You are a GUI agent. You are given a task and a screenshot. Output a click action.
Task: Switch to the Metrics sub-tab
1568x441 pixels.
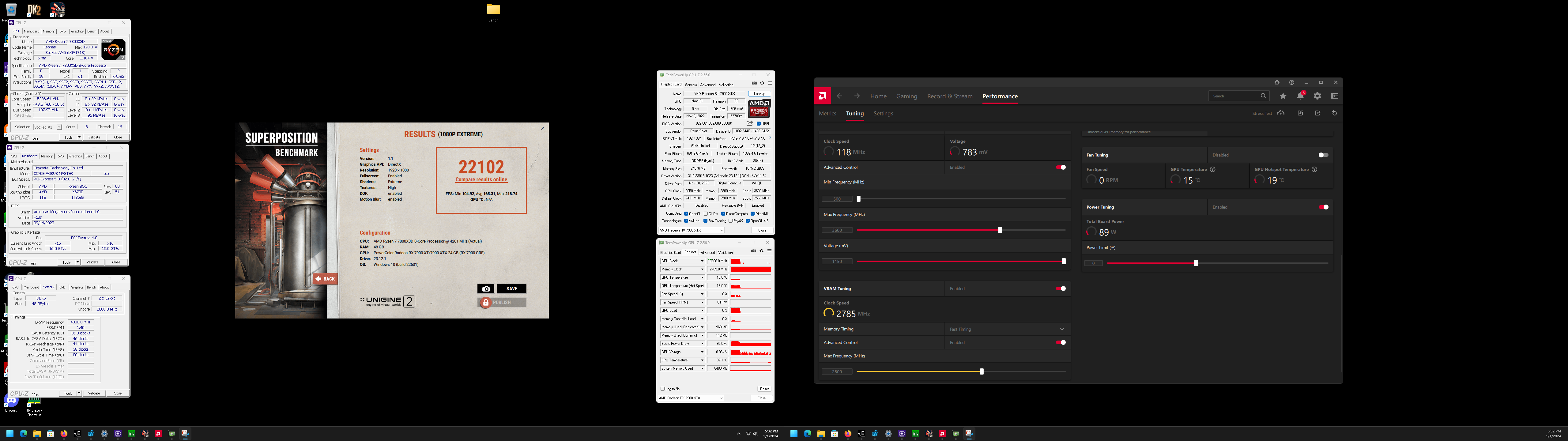pyautogui.click(x=827, y=113)
